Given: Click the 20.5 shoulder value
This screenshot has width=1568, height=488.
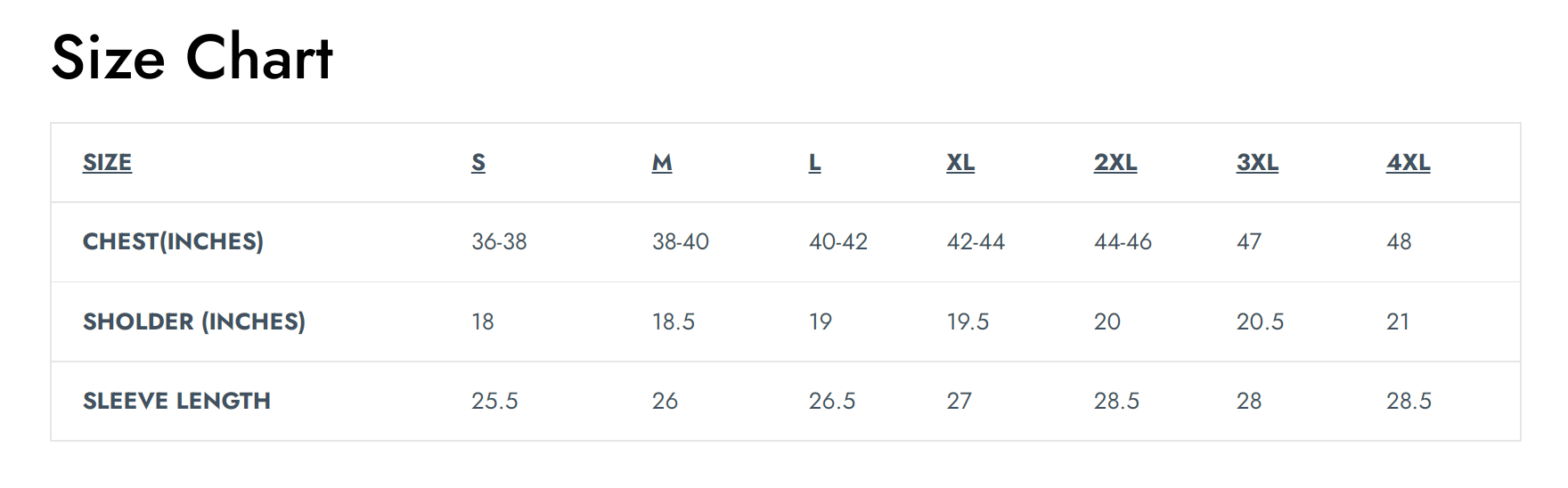Looking at the screenshot, I should (1260, 321).
